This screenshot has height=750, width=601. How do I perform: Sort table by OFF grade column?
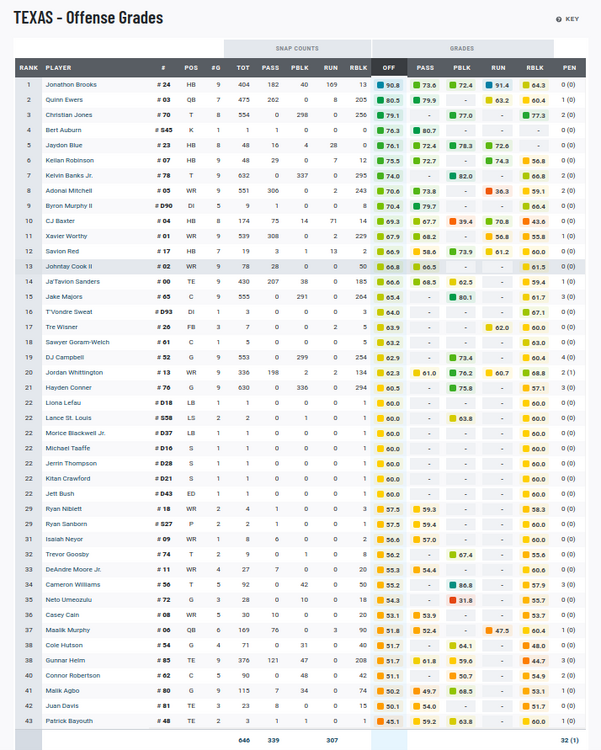(389, 67)
